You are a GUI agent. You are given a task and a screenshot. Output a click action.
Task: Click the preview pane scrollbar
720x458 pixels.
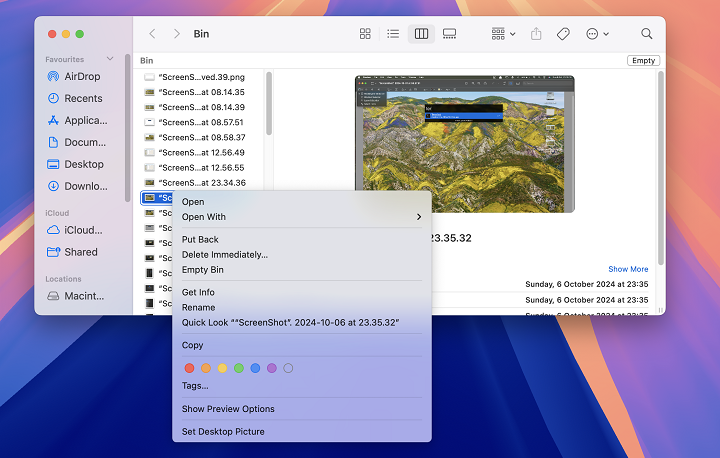[661, 168]
